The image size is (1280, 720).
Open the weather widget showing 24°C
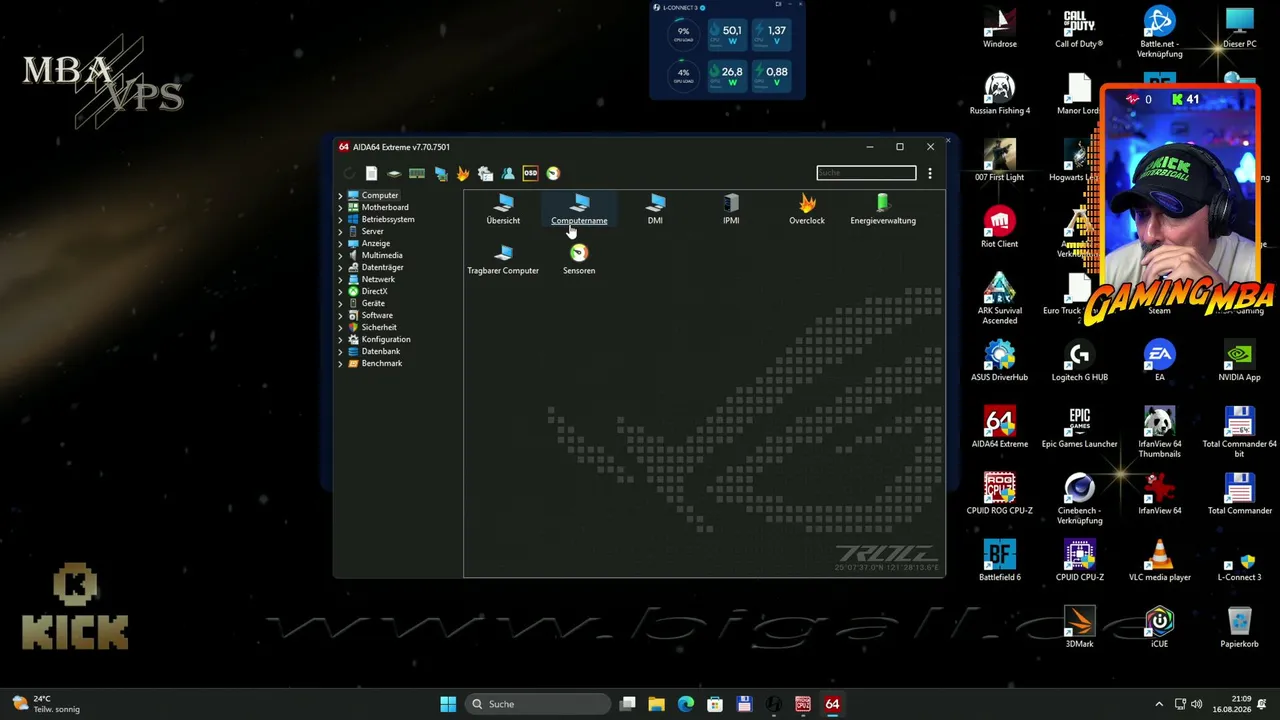point(46,704)
